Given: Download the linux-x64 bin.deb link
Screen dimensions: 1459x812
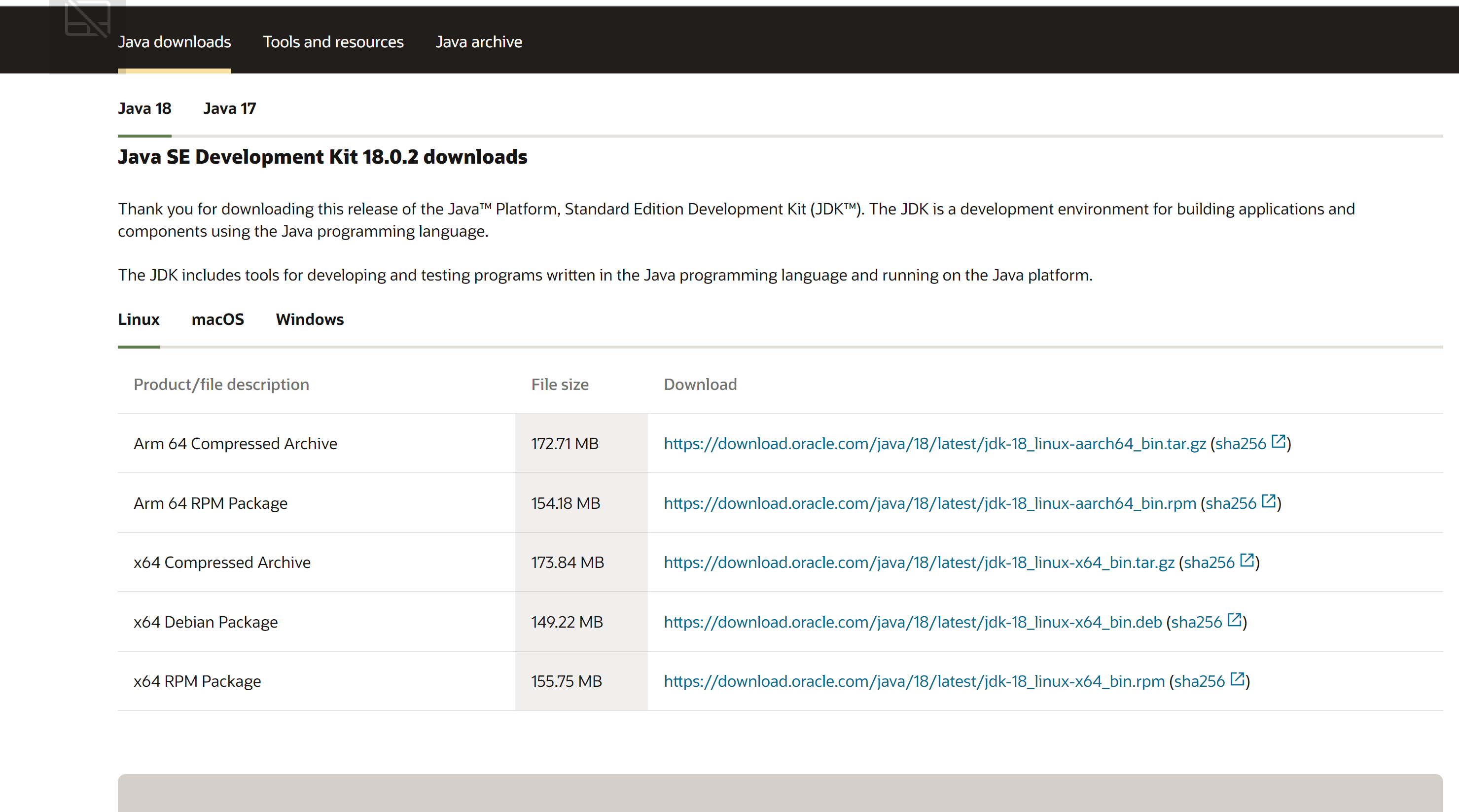Looking at the screenshot, I should click(x=913, y=622).
